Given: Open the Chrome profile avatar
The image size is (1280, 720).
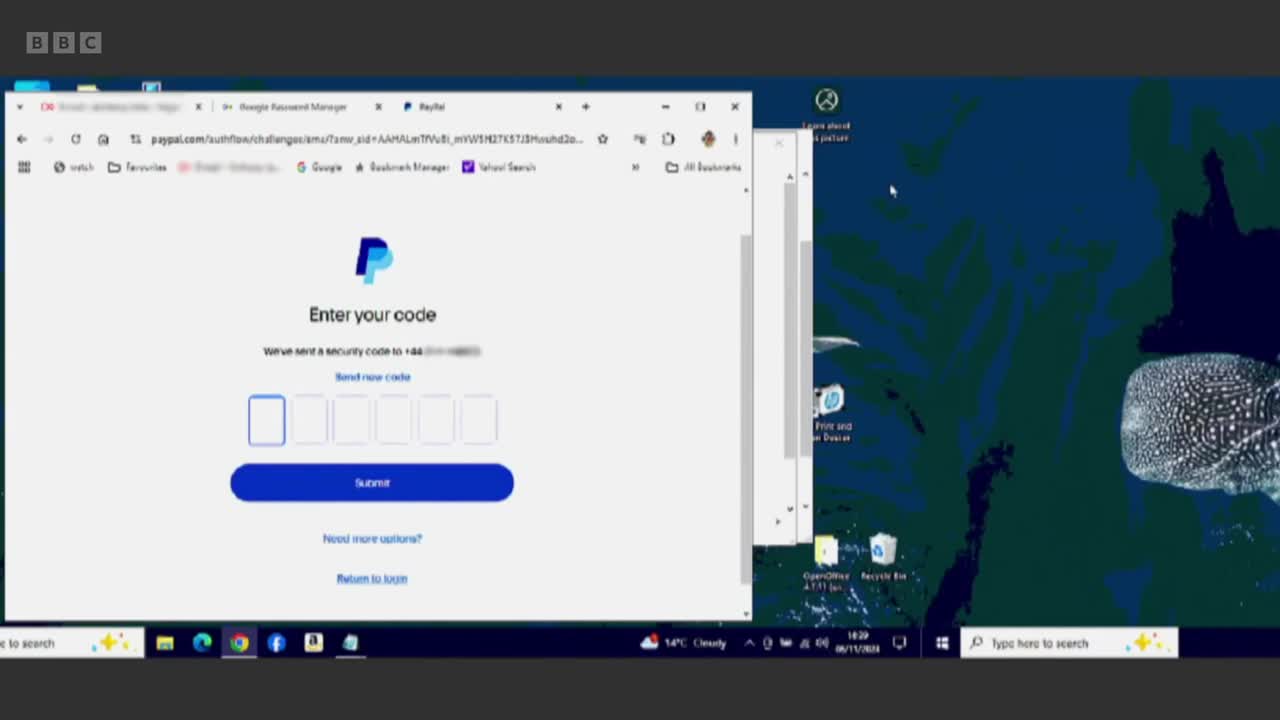Looking at the screenshot, I should 708,139.
